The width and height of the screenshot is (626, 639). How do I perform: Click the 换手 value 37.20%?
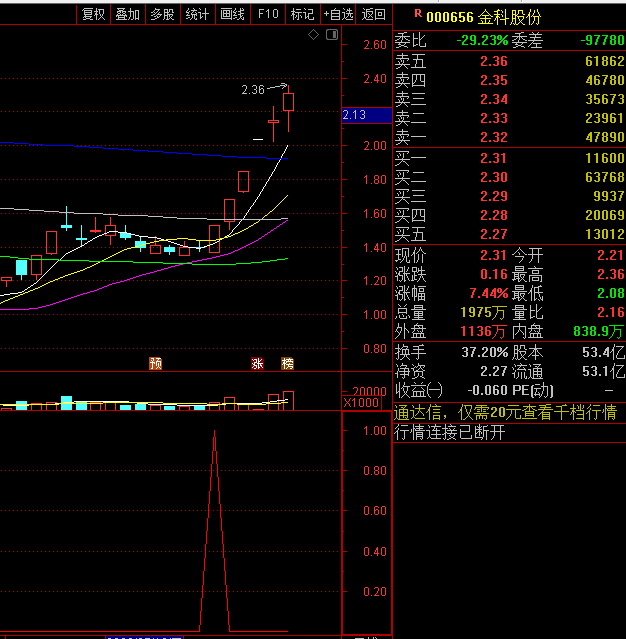tap(485, 352)
